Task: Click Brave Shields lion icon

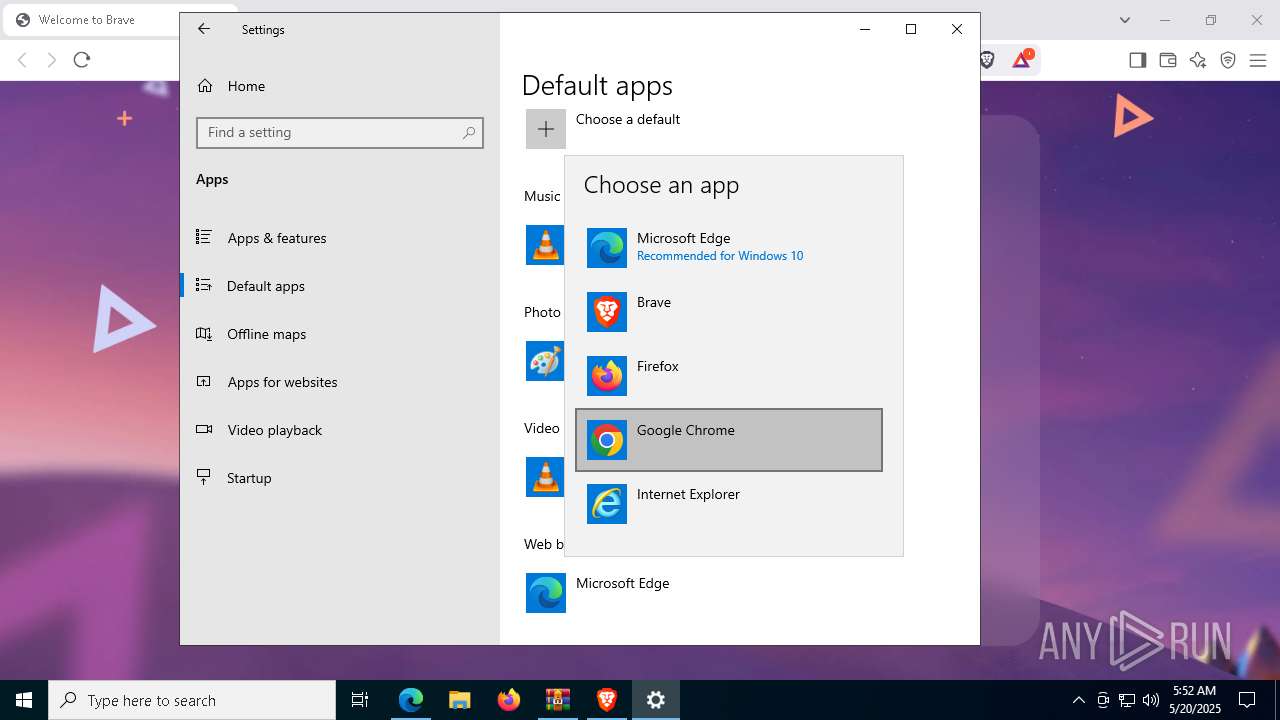Action: pyautogui.click(x=987, y=60)
